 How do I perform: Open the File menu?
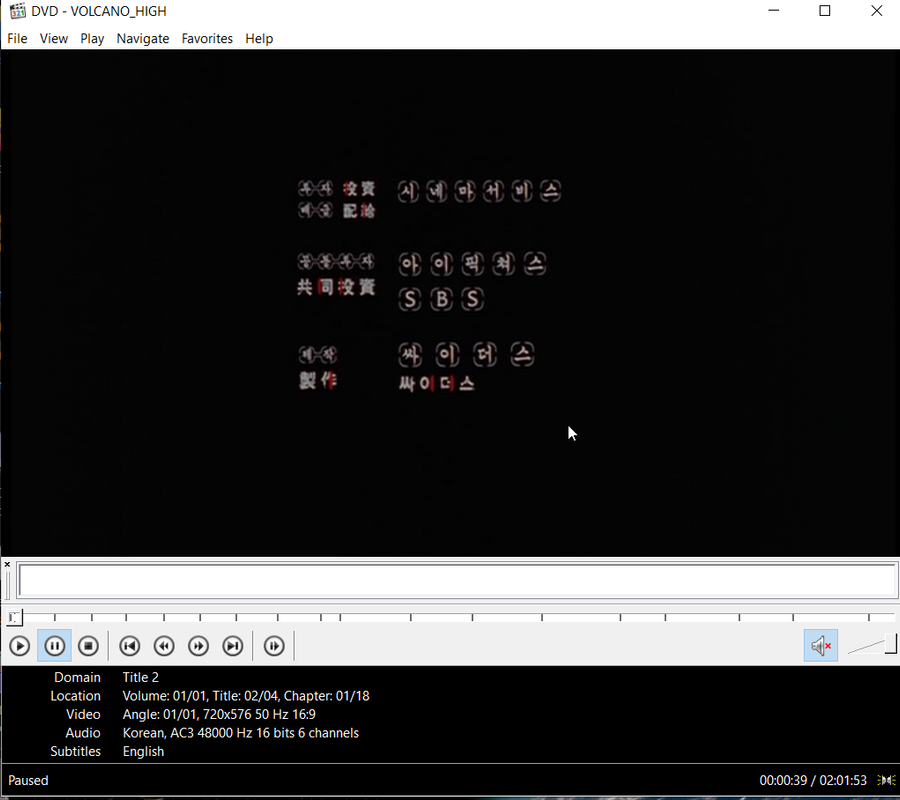point(17,38)
